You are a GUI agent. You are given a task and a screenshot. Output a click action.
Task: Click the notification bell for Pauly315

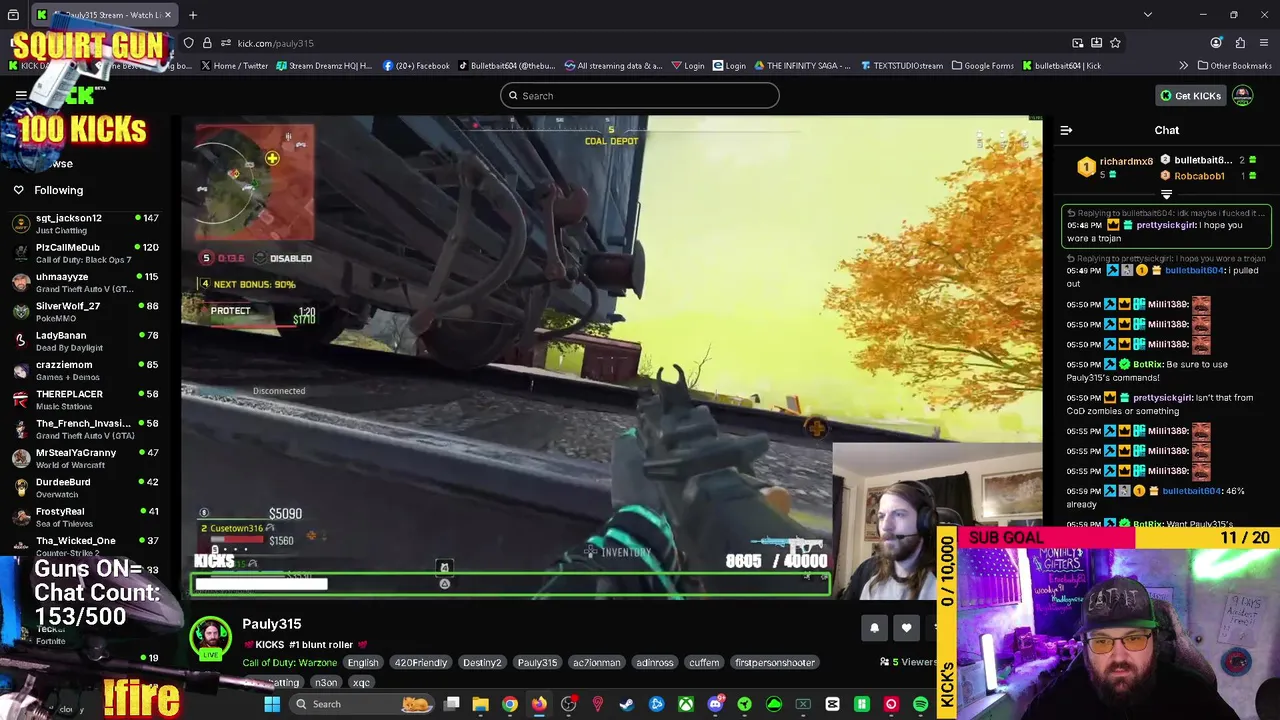874,628
